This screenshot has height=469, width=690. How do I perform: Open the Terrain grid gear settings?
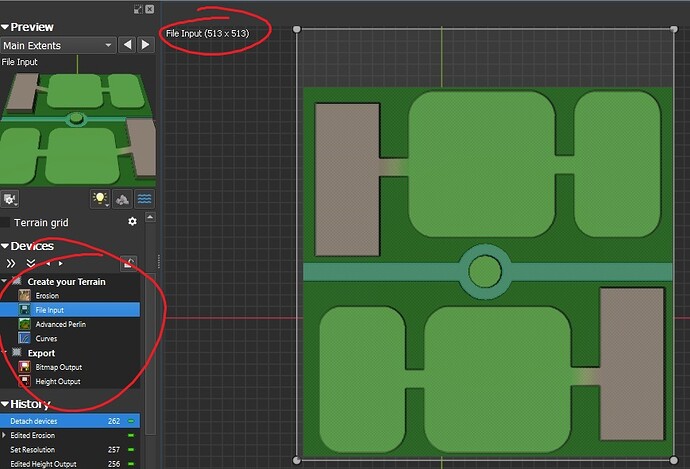tap(132, 222)
